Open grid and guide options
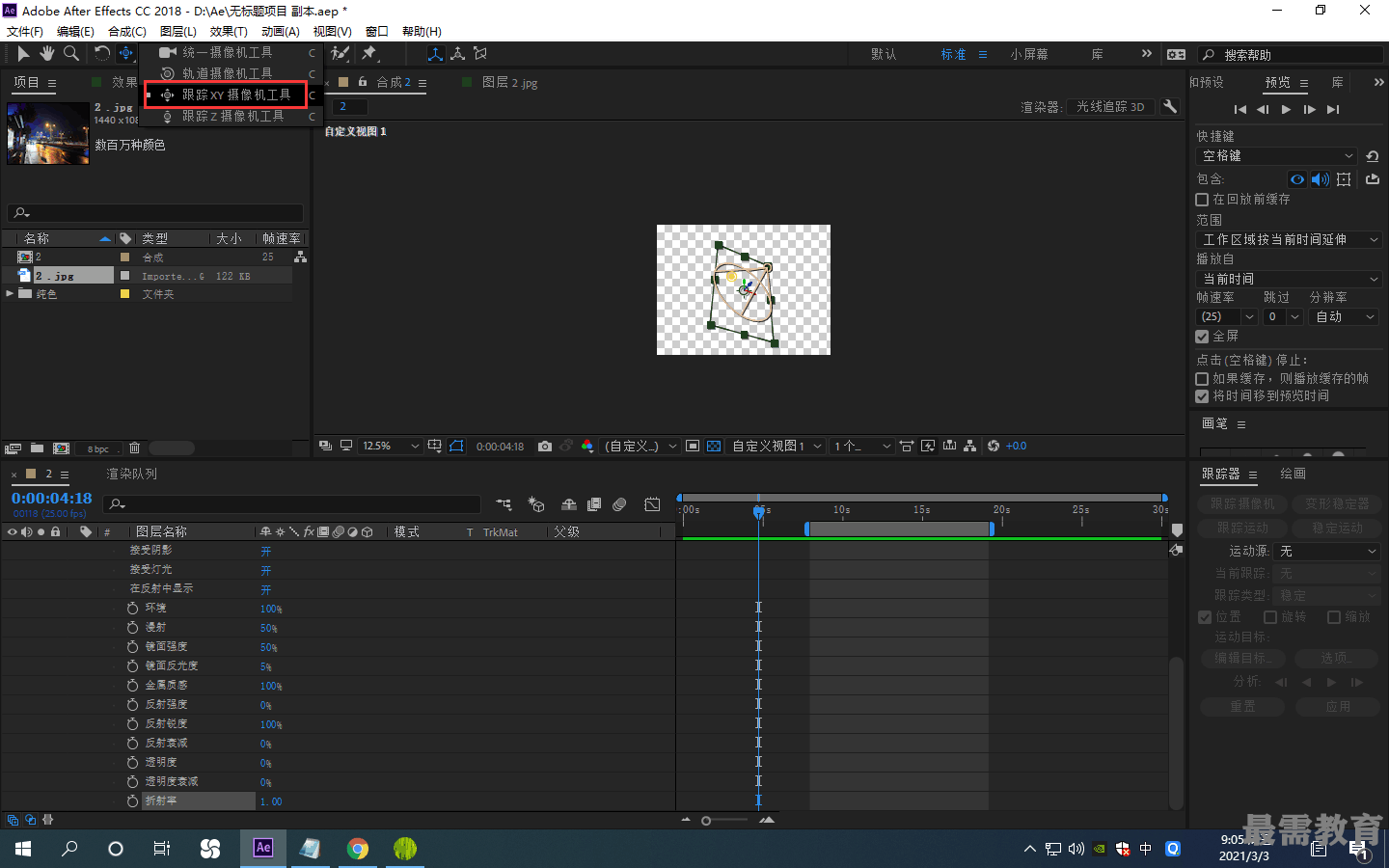The height and width of the screenshot is (868, 1389). (x=435, y=446)
